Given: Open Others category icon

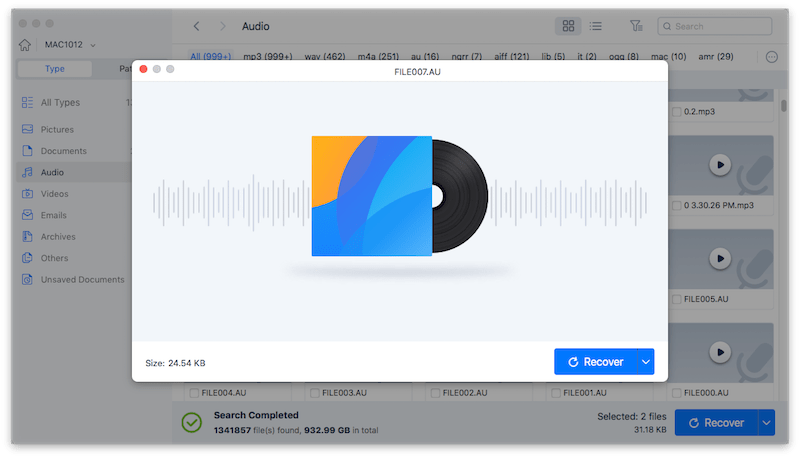Looking at the screenshot, I should (28, 258).
